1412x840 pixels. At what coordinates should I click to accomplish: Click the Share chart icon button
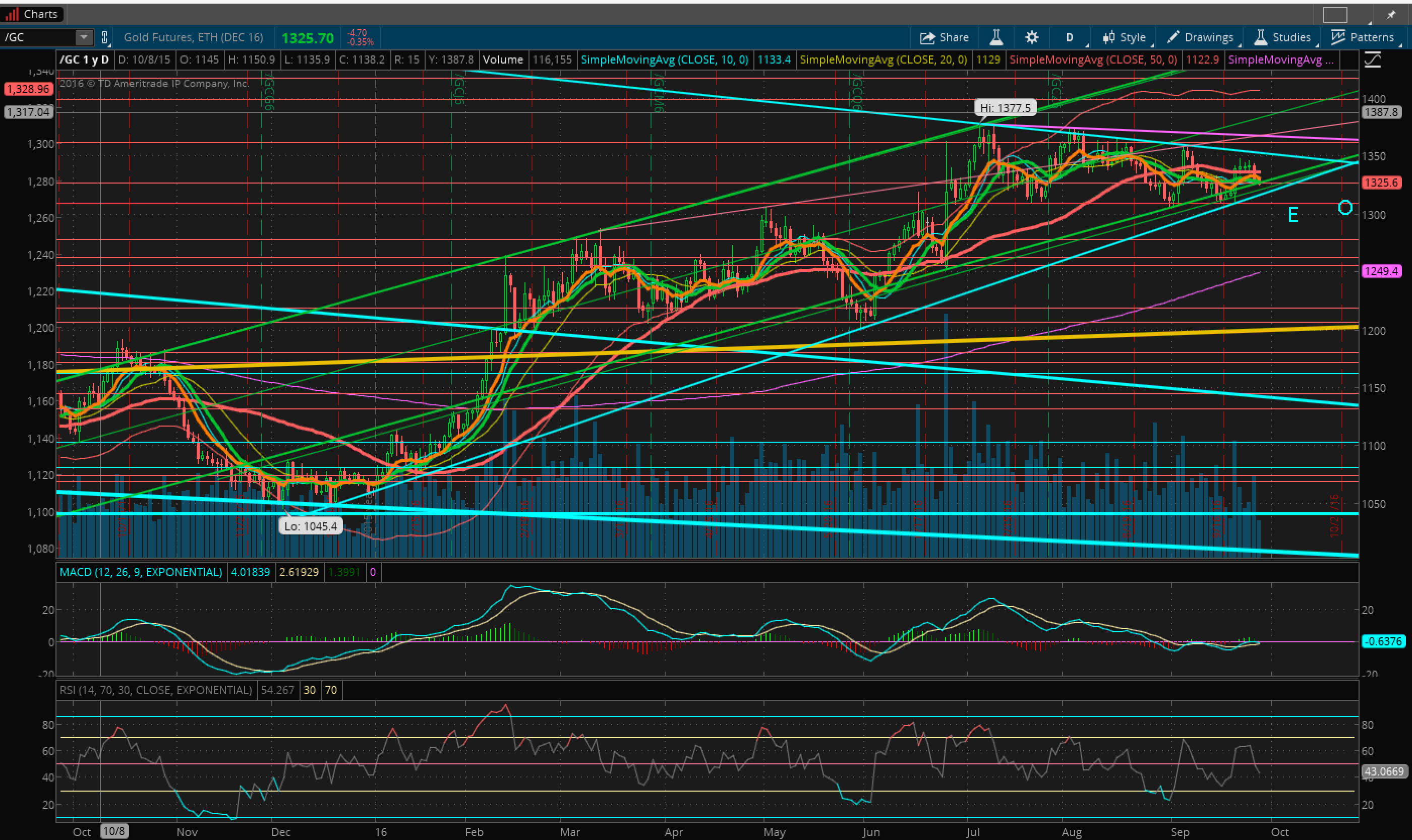[x=944, y=38]
